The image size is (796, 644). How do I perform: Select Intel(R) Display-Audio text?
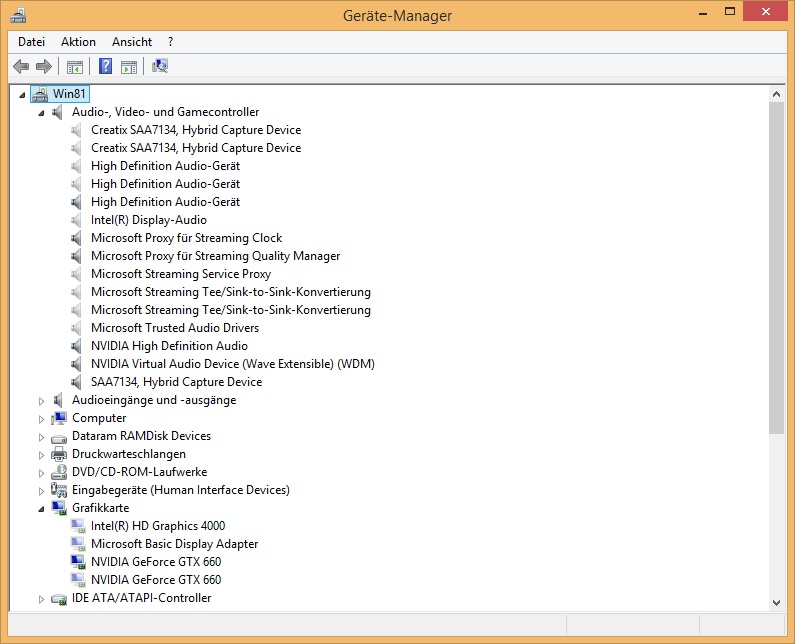(149, 220)
